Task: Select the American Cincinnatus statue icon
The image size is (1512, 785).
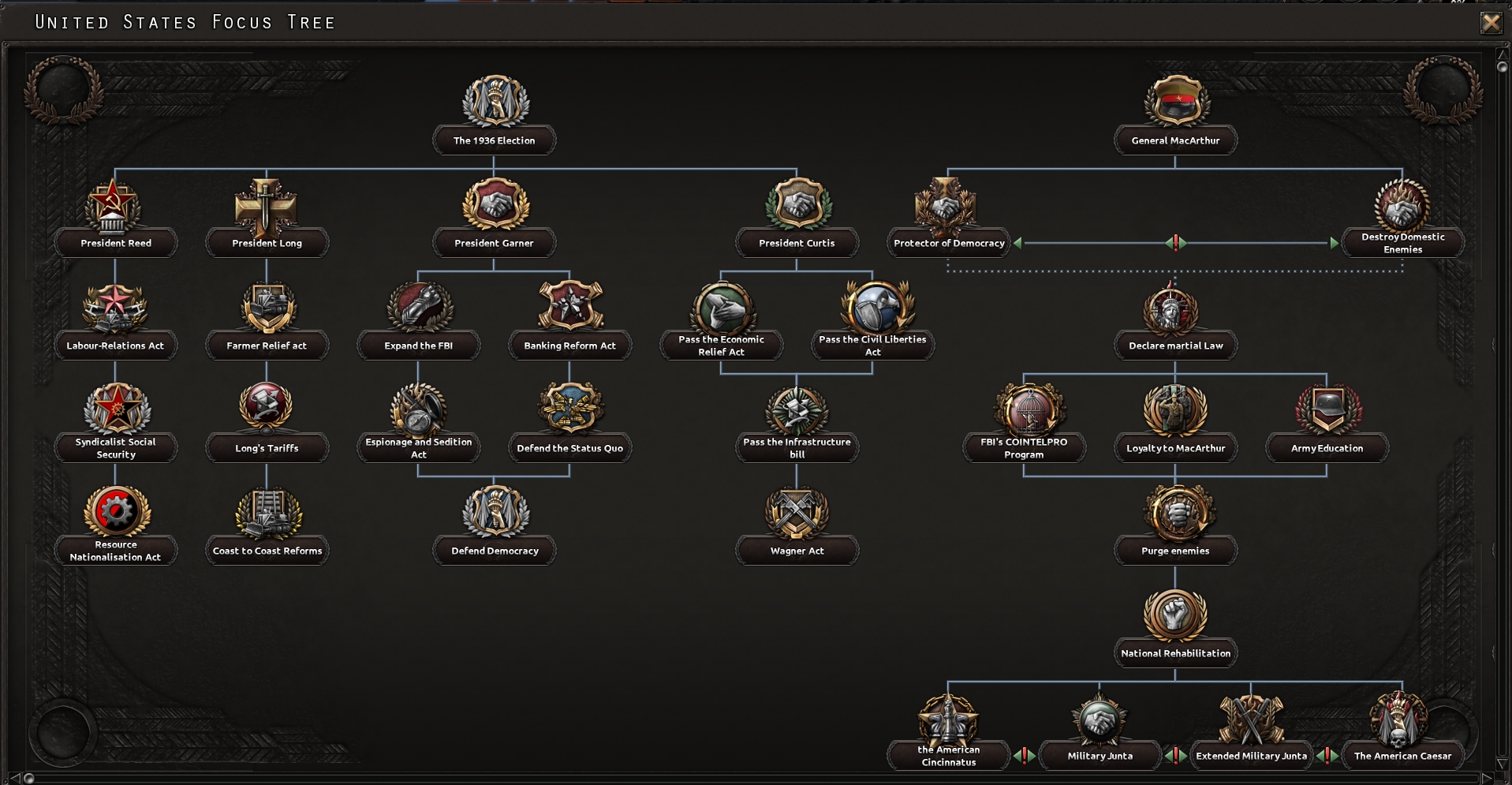Action: pos(949,718)
